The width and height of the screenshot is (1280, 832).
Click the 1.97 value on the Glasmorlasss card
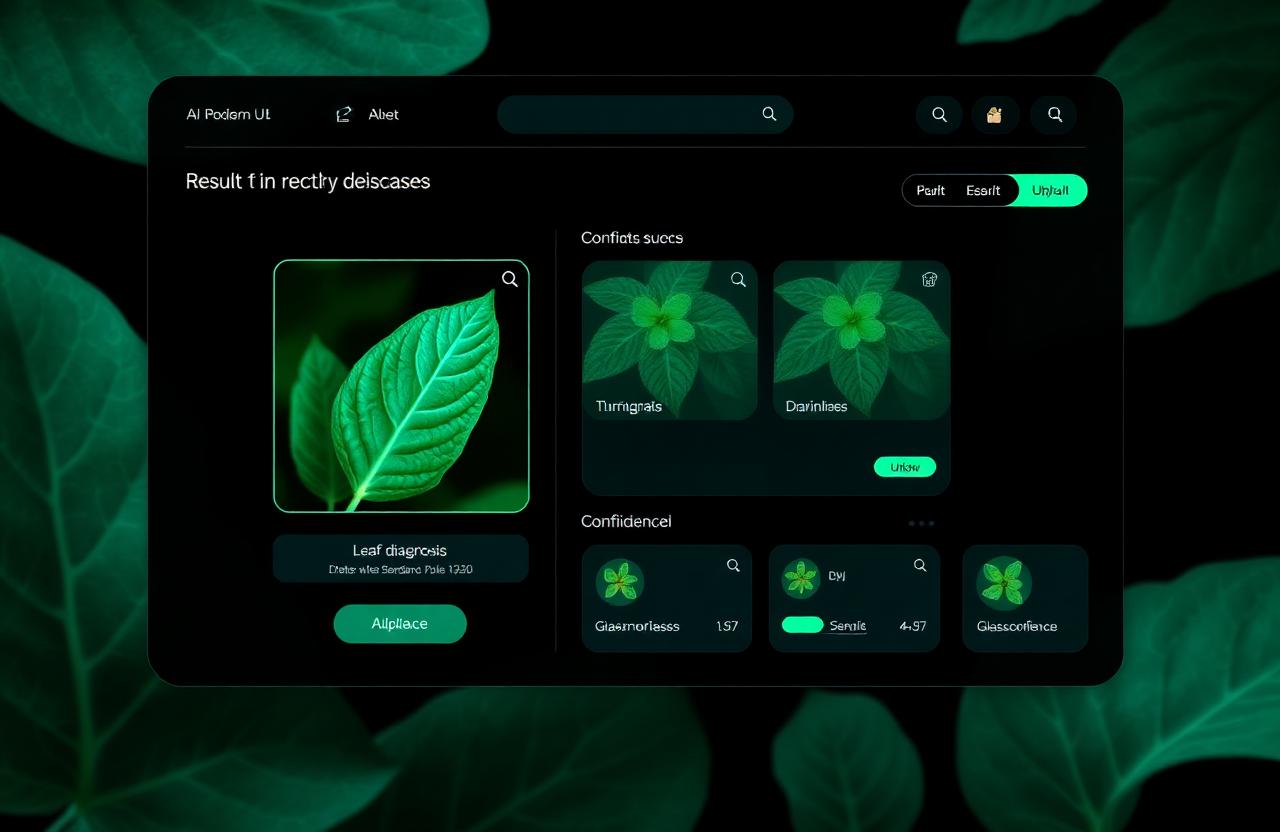click(727, 626)
